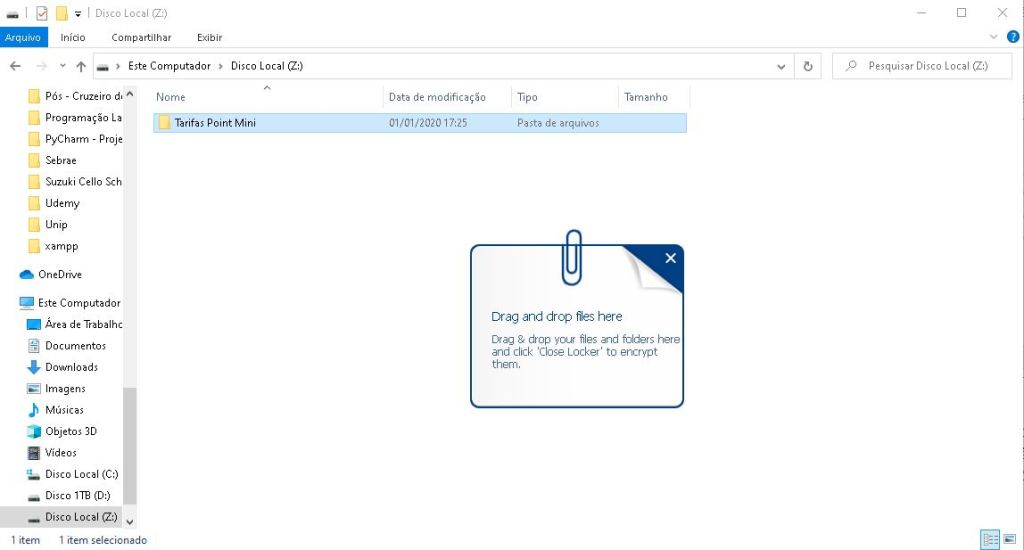
Task: Switch to the Compartilhar ribbon tab
Action: click(141, 37)
